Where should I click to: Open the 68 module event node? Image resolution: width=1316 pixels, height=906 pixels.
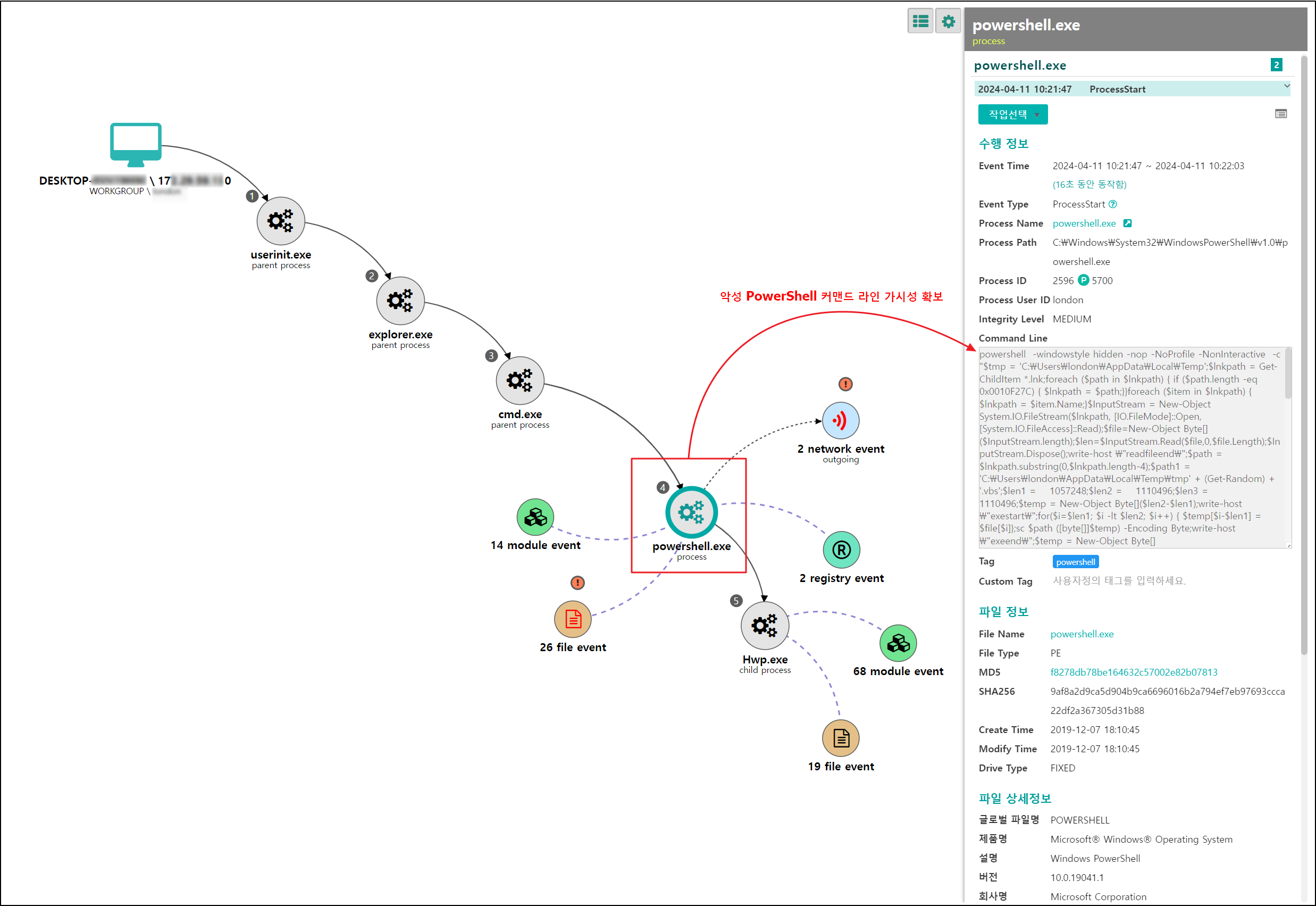pos(899,643)
